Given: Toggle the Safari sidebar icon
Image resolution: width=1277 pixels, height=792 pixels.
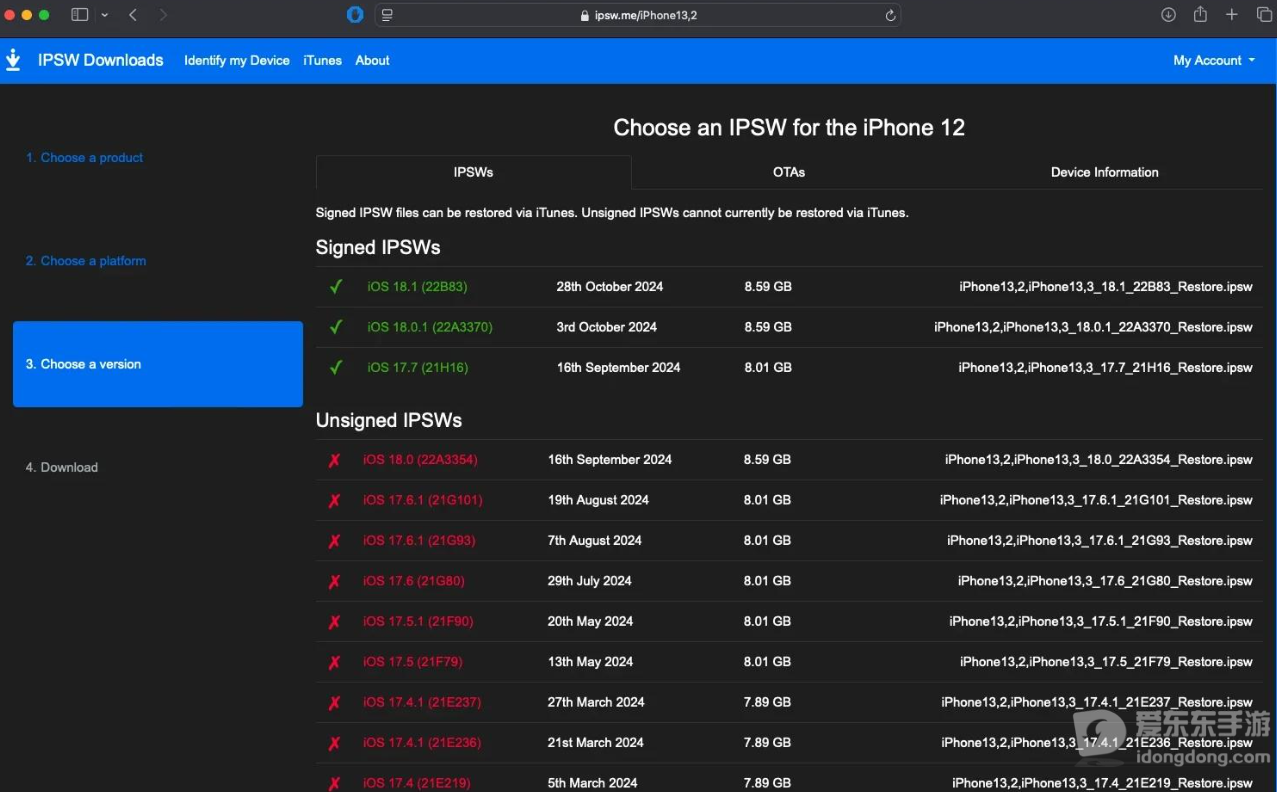Looking at the screenshot, I should [80, 15].
